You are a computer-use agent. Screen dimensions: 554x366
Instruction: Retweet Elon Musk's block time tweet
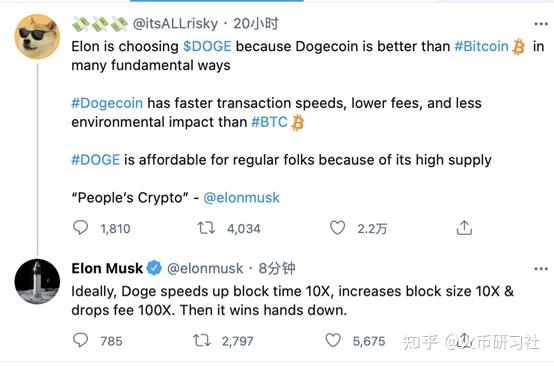pyautogui.click(x=202, y=340)
